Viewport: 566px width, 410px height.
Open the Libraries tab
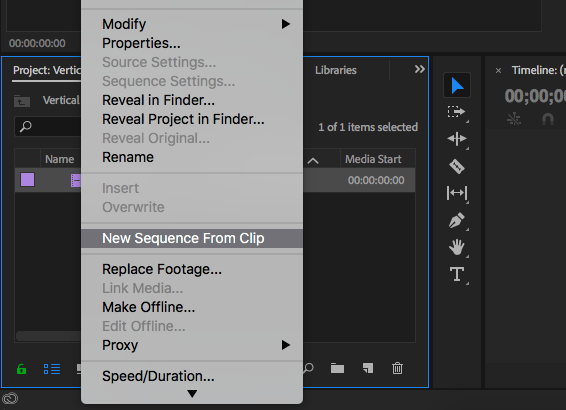click(336, 70)
